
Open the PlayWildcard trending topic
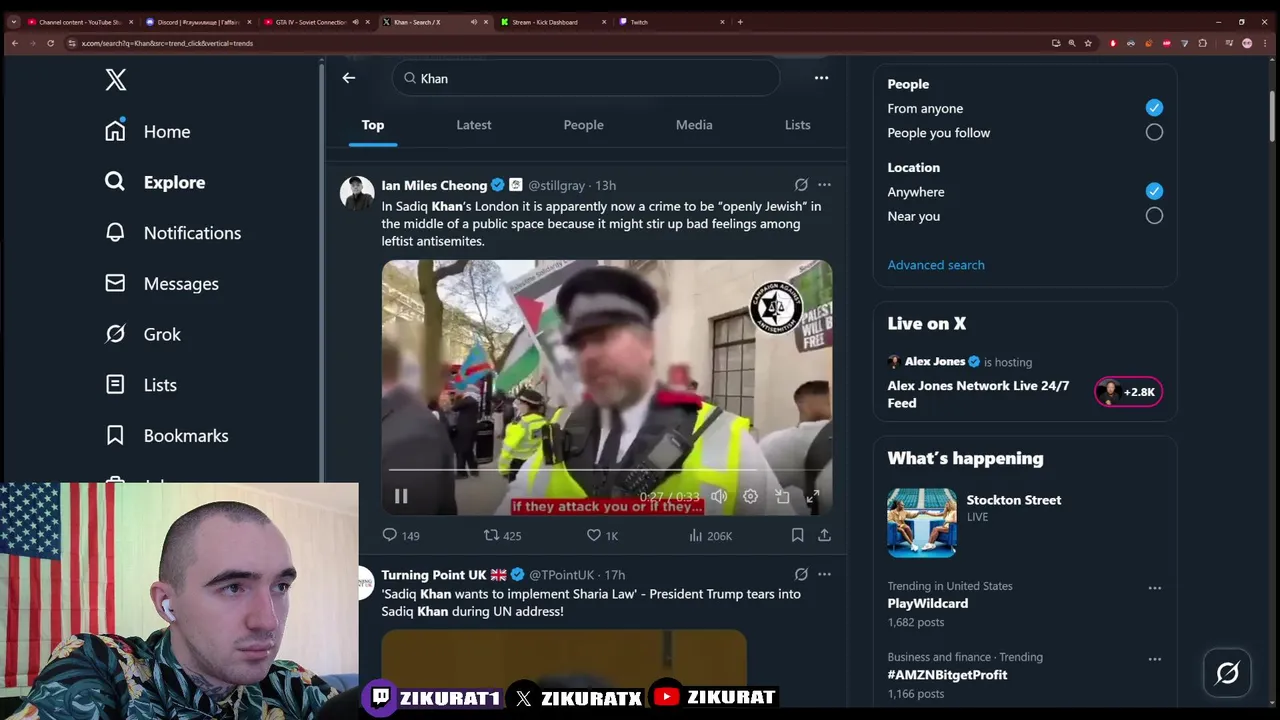tap(927, 603)
